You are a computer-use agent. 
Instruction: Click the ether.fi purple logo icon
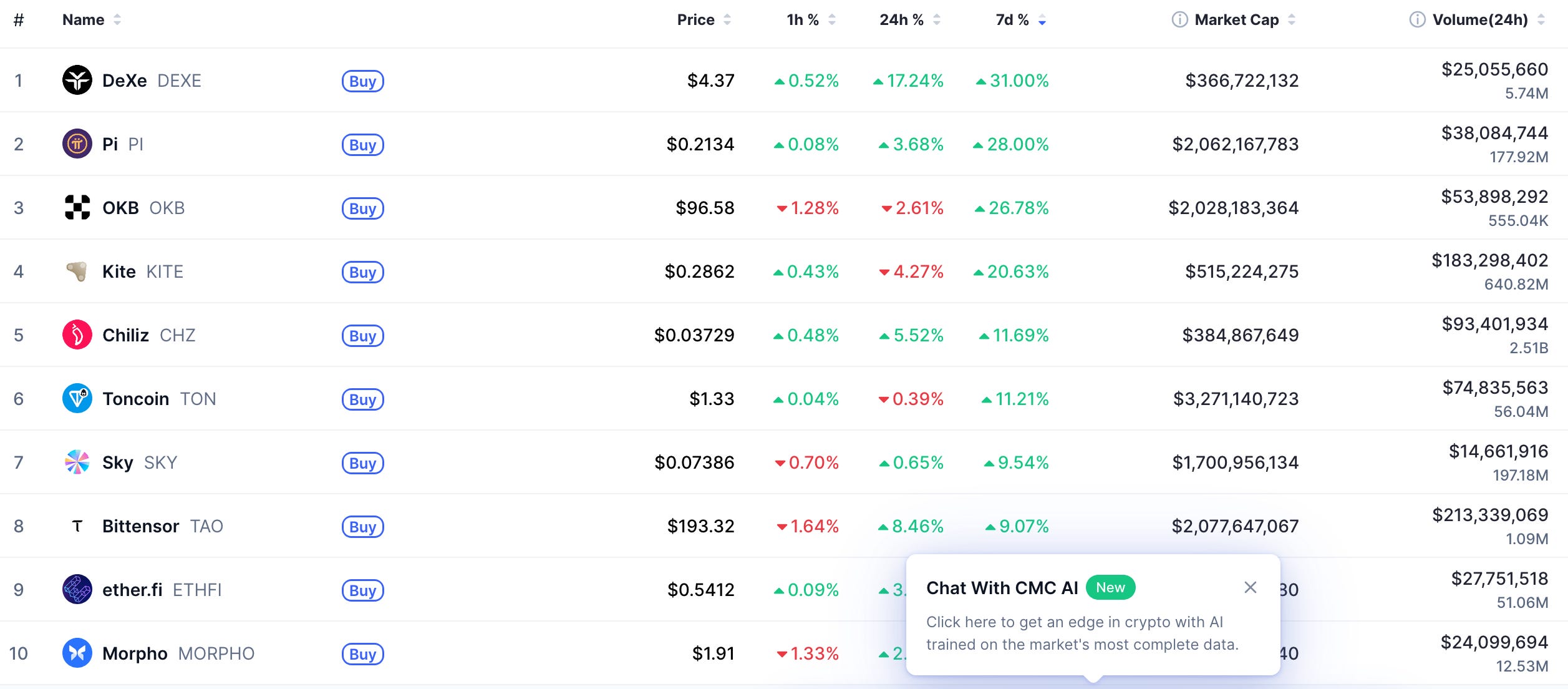(77, 589)
